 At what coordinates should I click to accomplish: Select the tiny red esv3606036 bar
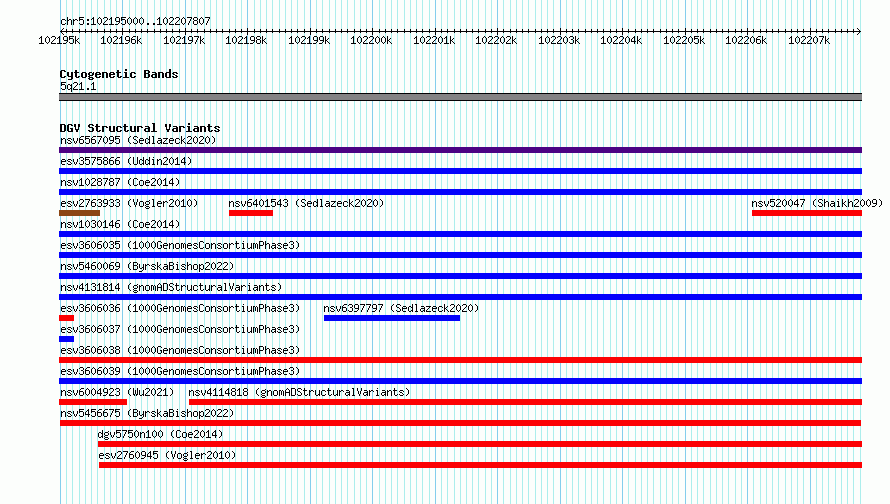click(x=66, y=318)
